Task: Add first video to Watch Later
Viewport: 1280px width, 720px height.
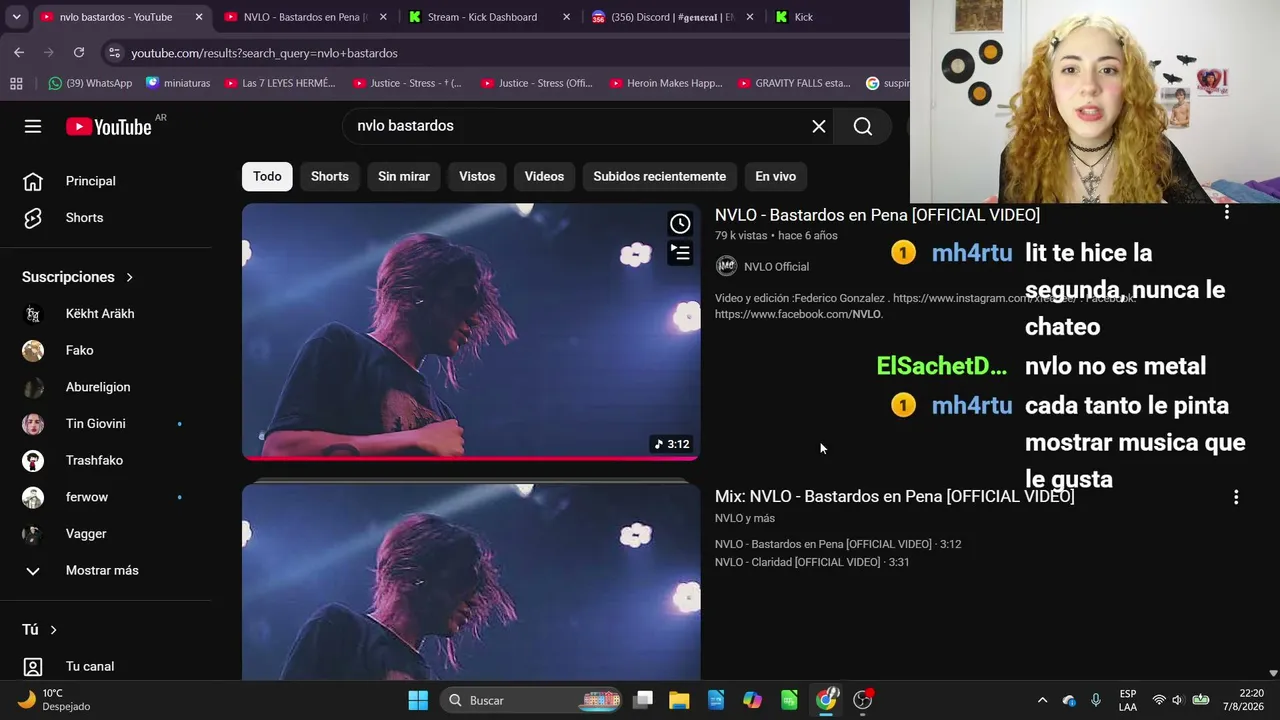Action: coord(680,224)
